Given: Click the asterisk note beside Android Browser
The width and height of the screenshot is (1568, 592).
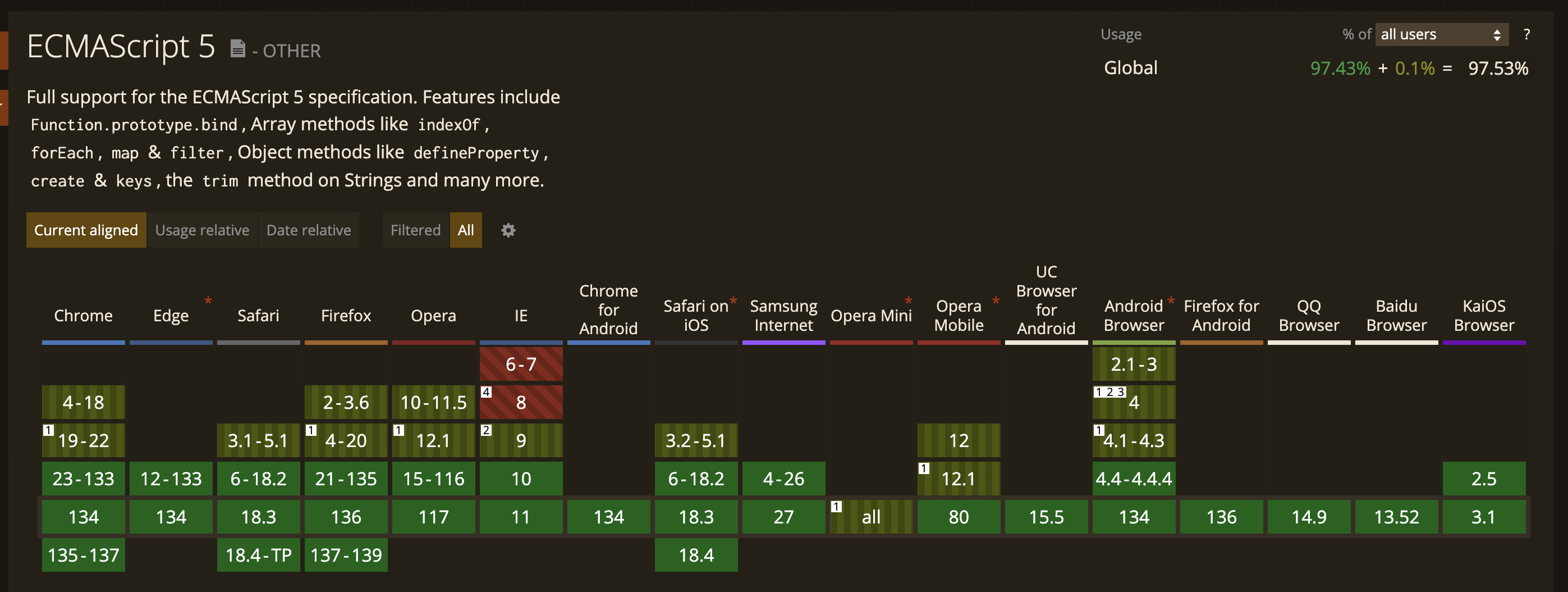Looking at the screenshot, I should click(x=1171, y=301).
